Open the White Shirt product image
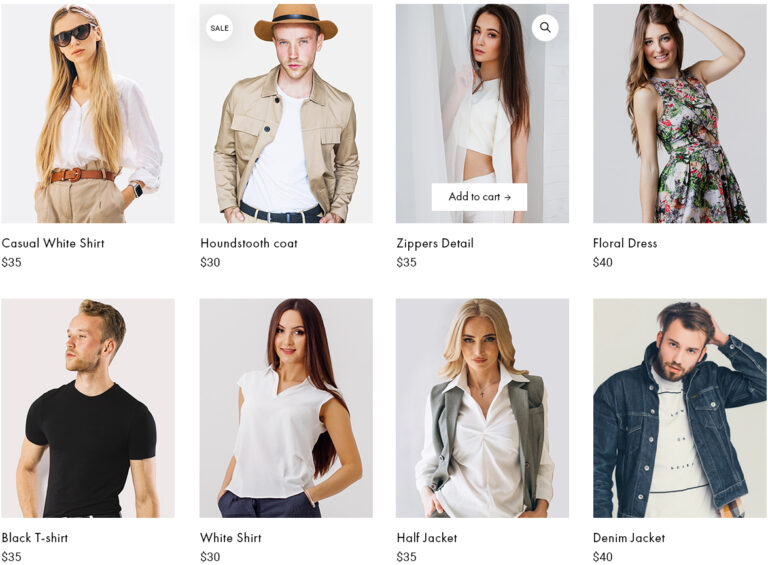This screenshot has width=768, height=565. point(286,408)
